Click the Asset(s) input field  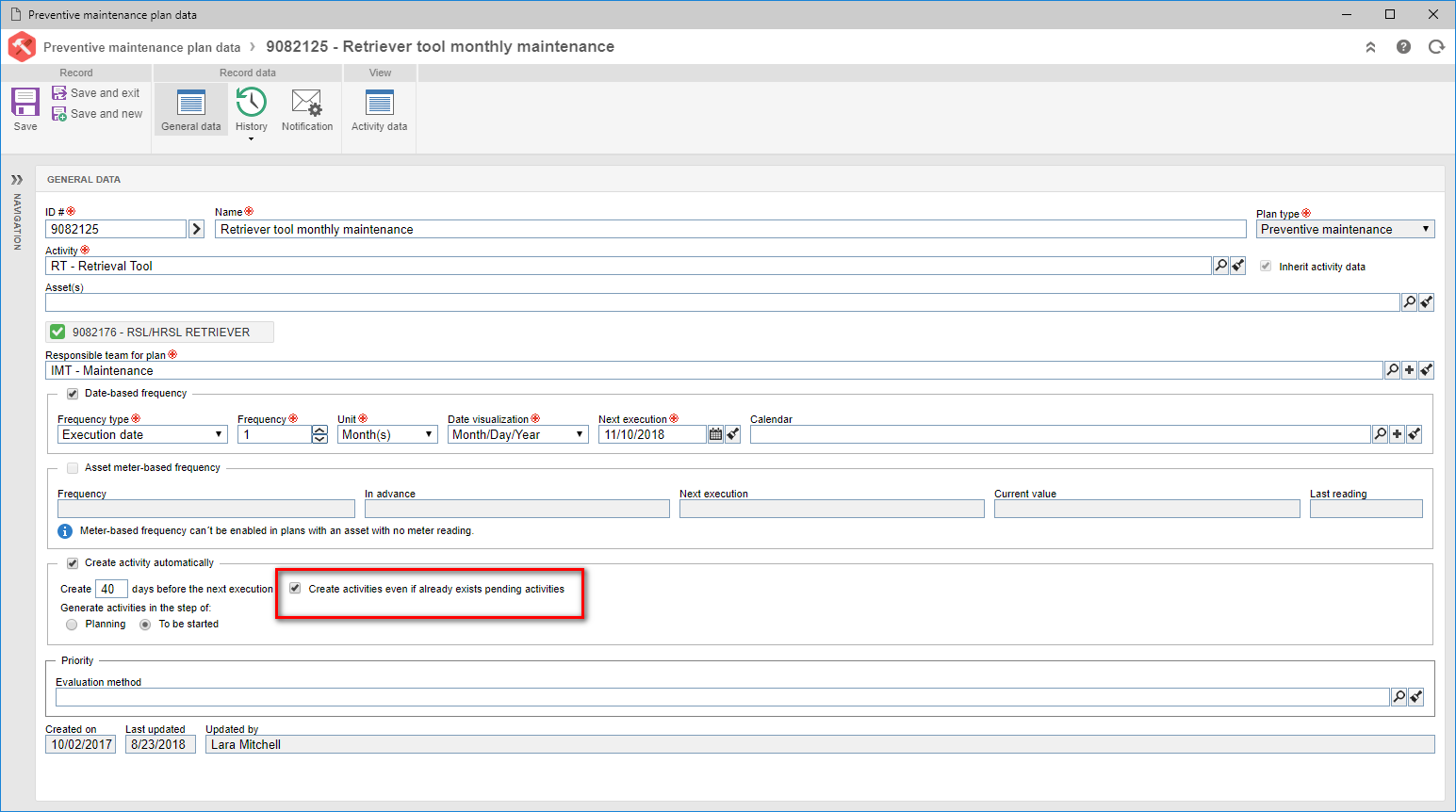723,302
